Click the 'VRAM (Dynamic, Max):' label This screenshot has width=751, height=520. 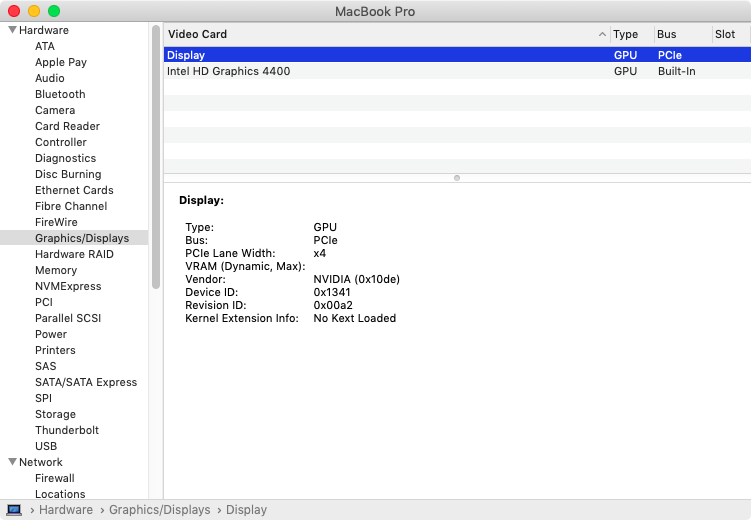click(245, 266)
